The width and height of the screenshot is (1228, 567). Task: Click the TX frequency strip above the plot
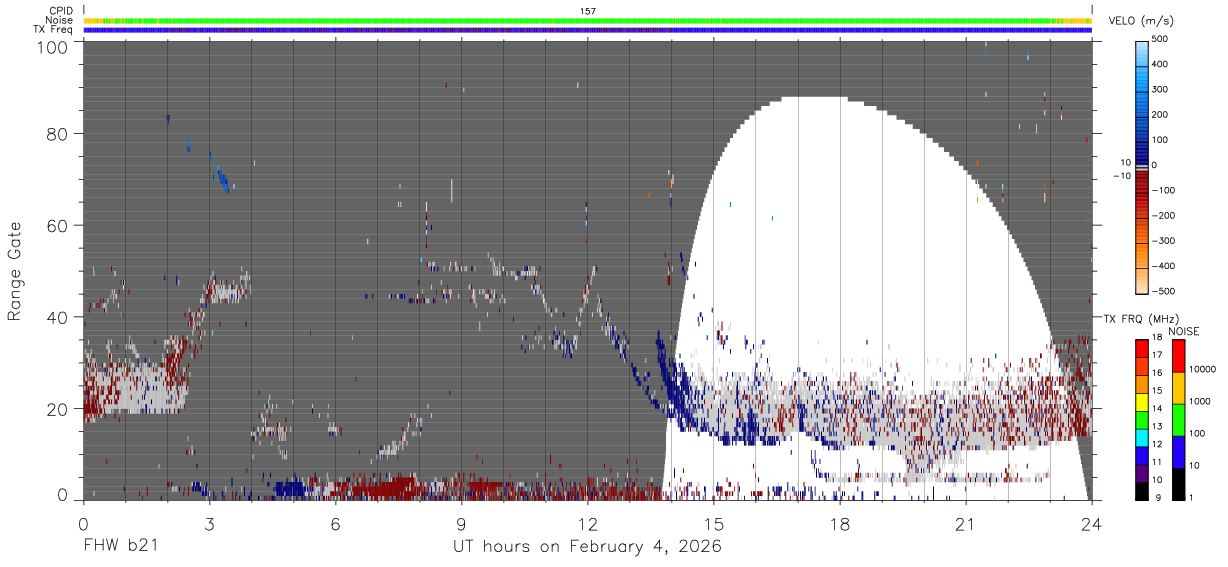tap(587, 30)
